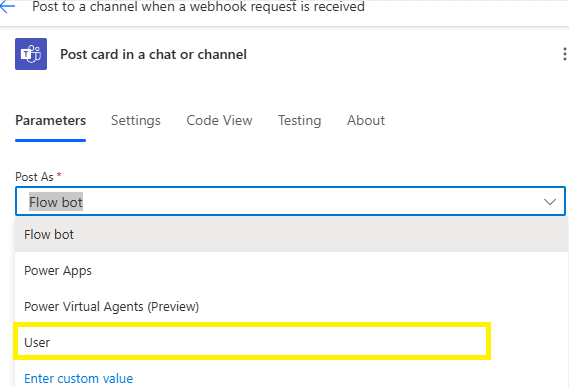
Task: Click the Microsoft Teams connector icon
Action: pos(31,54)
